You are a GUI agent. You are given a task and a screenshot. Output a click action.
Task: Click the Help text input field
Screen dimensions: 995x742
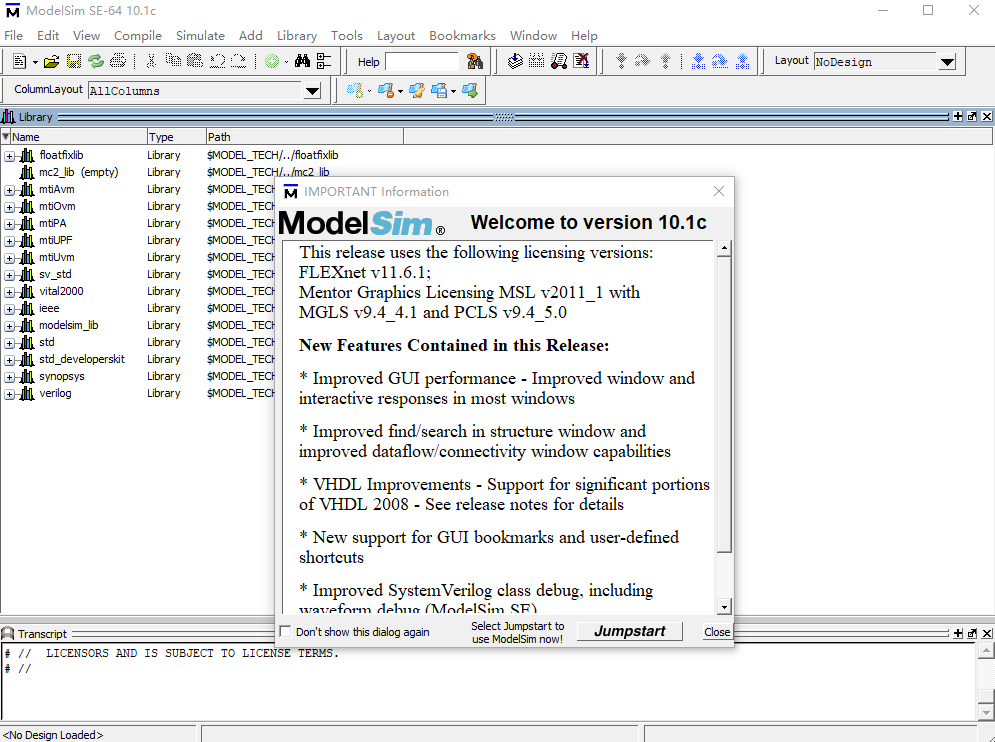[x=421, y=62]
